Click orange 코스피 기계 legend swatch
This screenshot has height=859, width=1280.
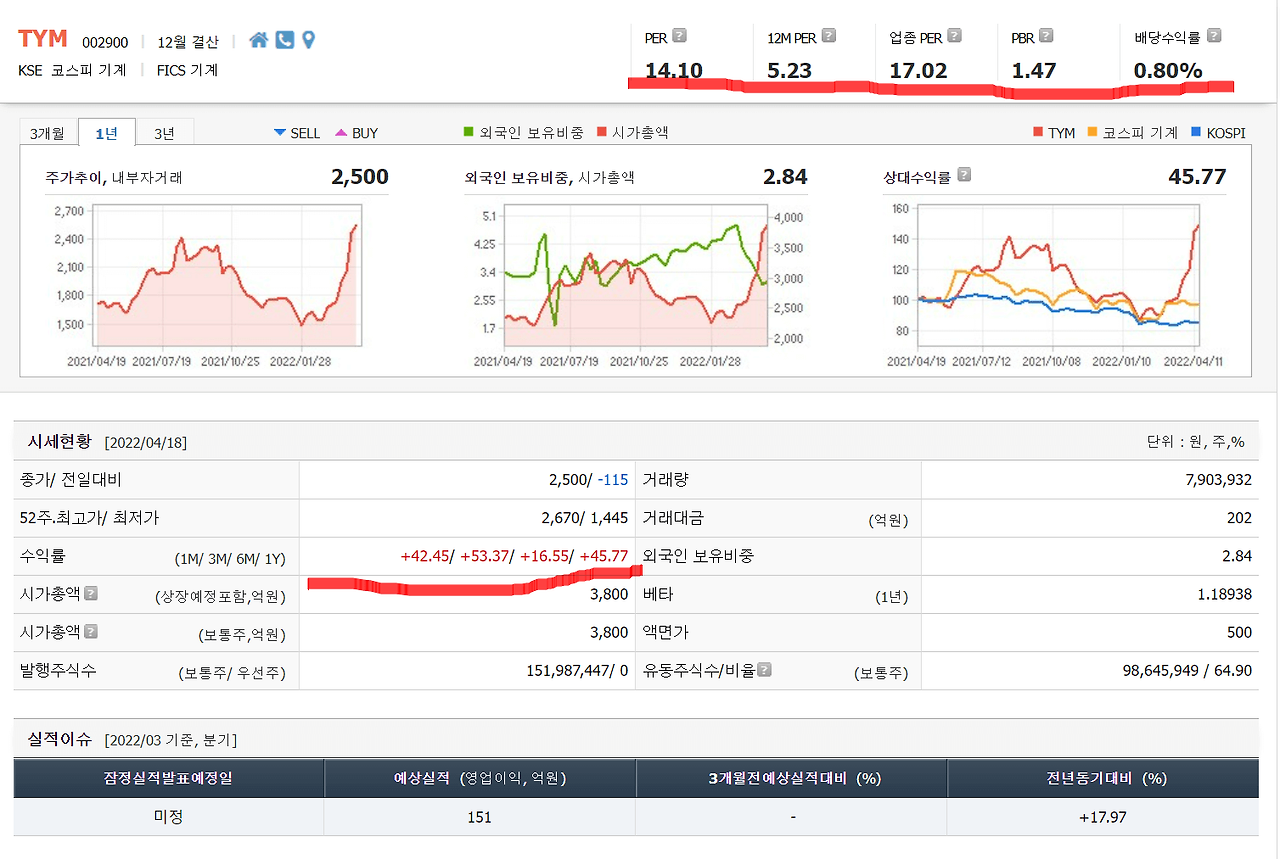pos(1092,132)
